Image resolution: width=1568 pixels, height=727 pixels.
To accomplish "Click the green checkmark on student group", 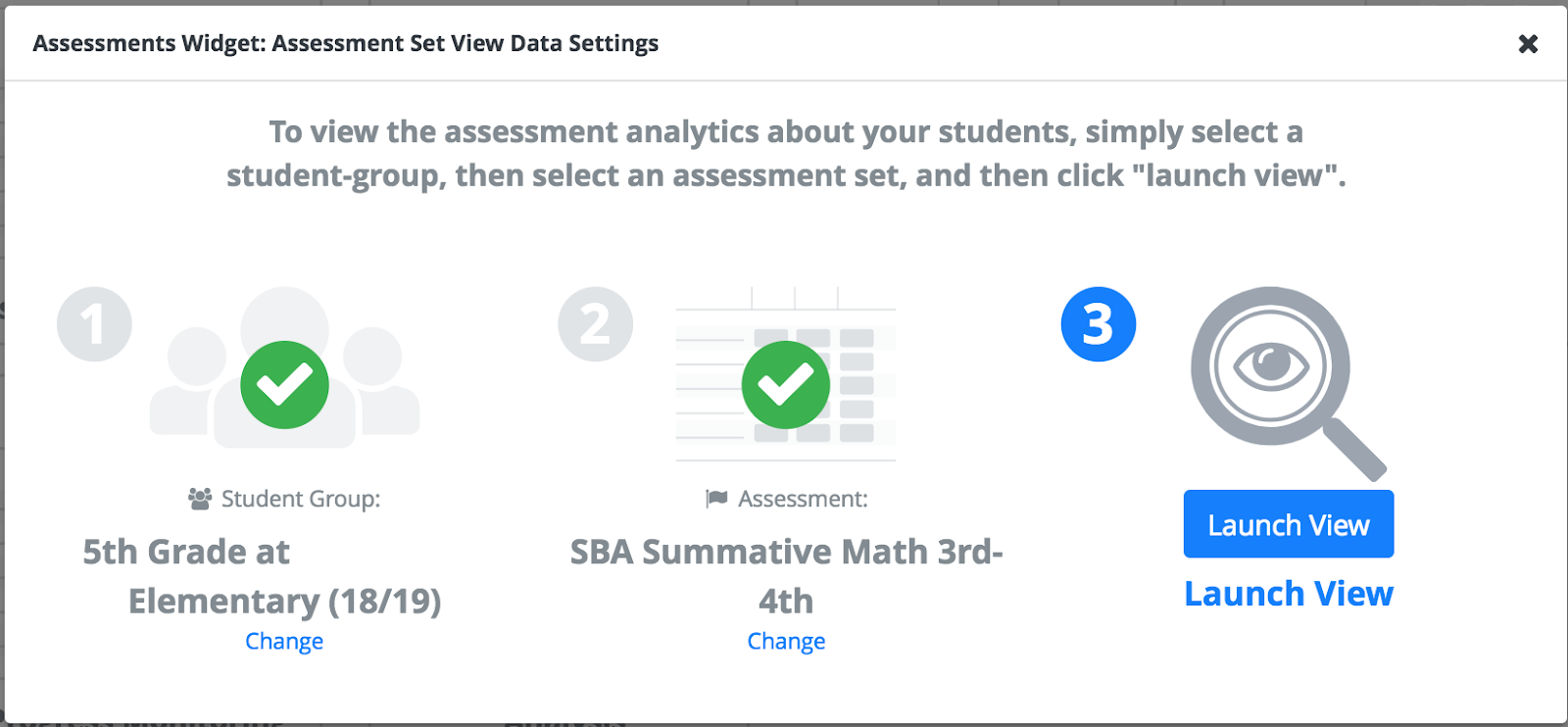I will 284,385.
